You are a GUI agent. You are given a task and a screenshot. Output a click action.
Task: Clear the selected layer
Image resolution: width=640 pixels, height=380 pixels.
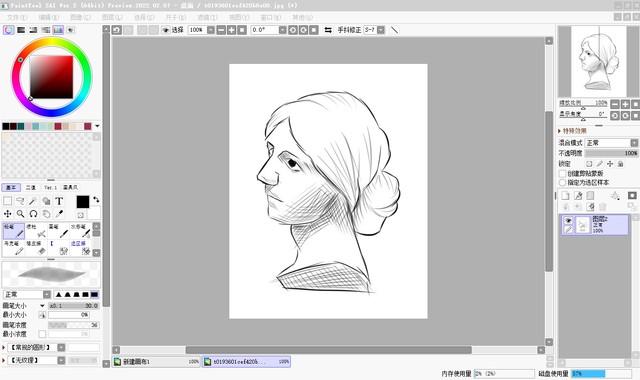pyautogui.click(x=590, y=207)
